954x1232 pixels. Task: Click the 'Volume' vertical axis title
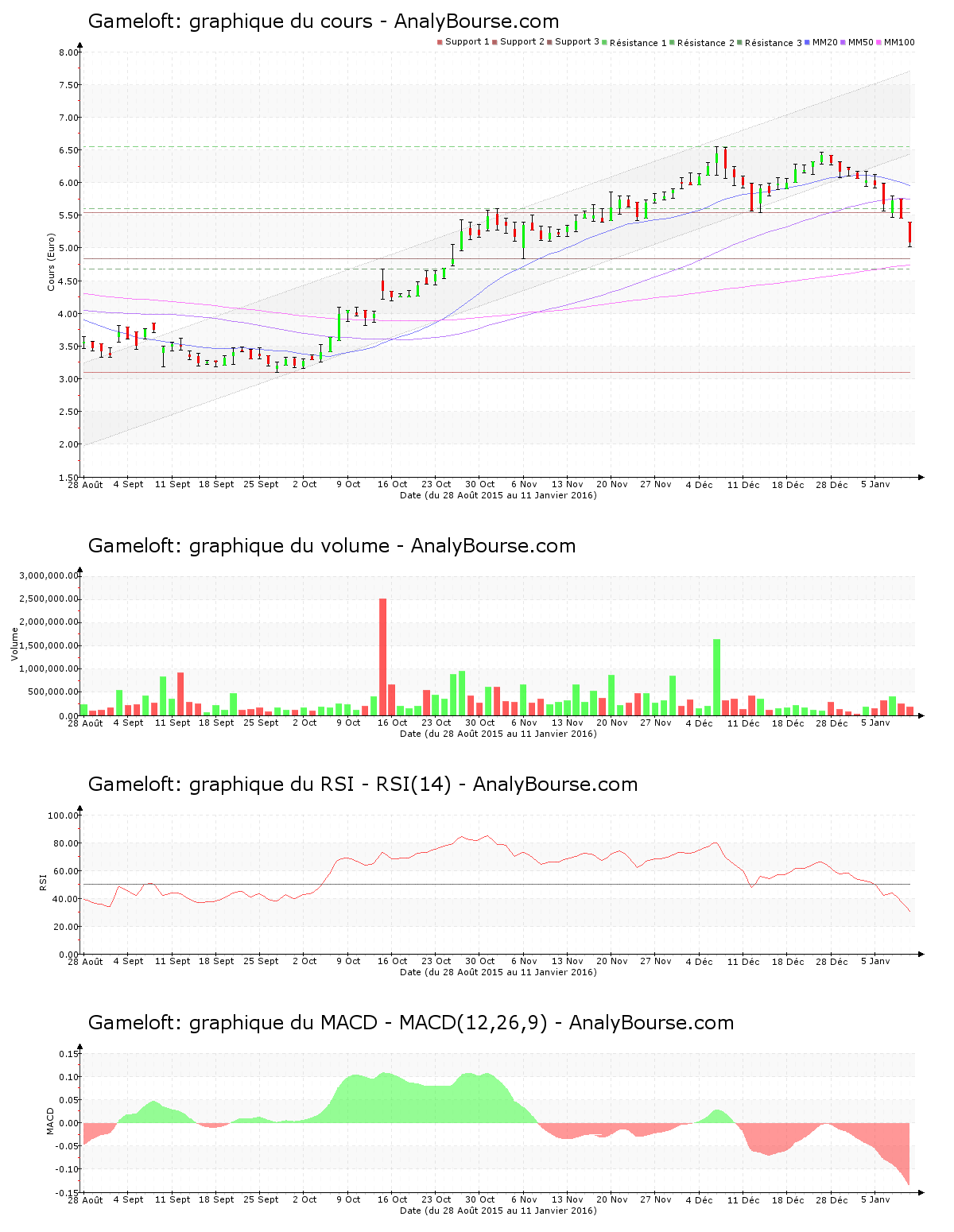click(x=14, y=644)
